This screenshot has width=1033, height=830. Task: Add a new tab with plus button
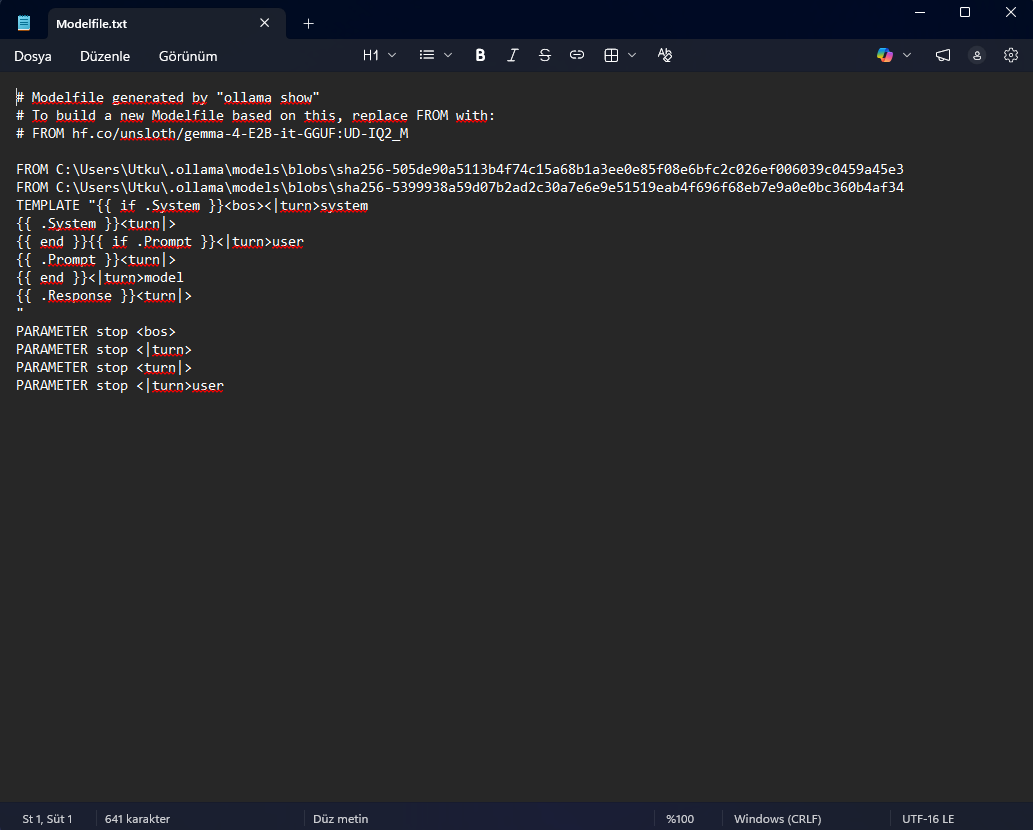[308, 24]
